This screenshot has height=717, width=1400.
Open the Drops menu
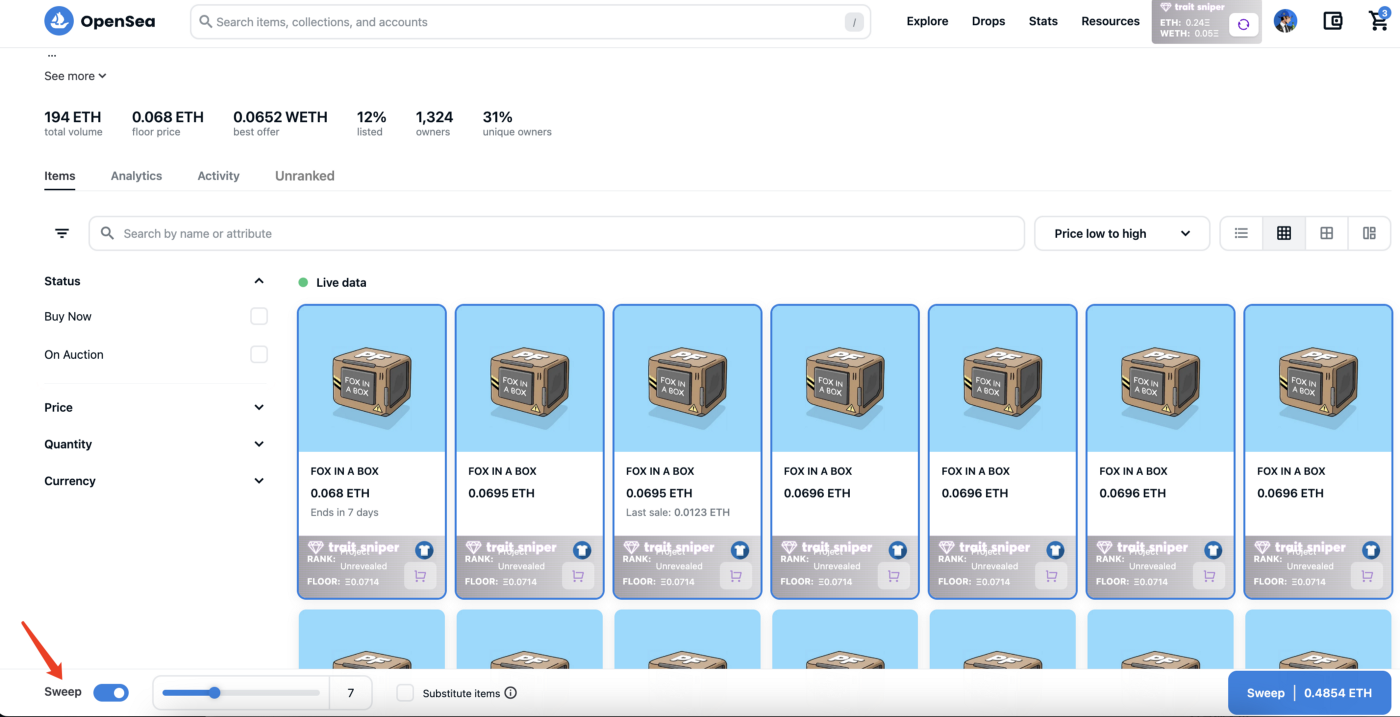click(988, 21)
